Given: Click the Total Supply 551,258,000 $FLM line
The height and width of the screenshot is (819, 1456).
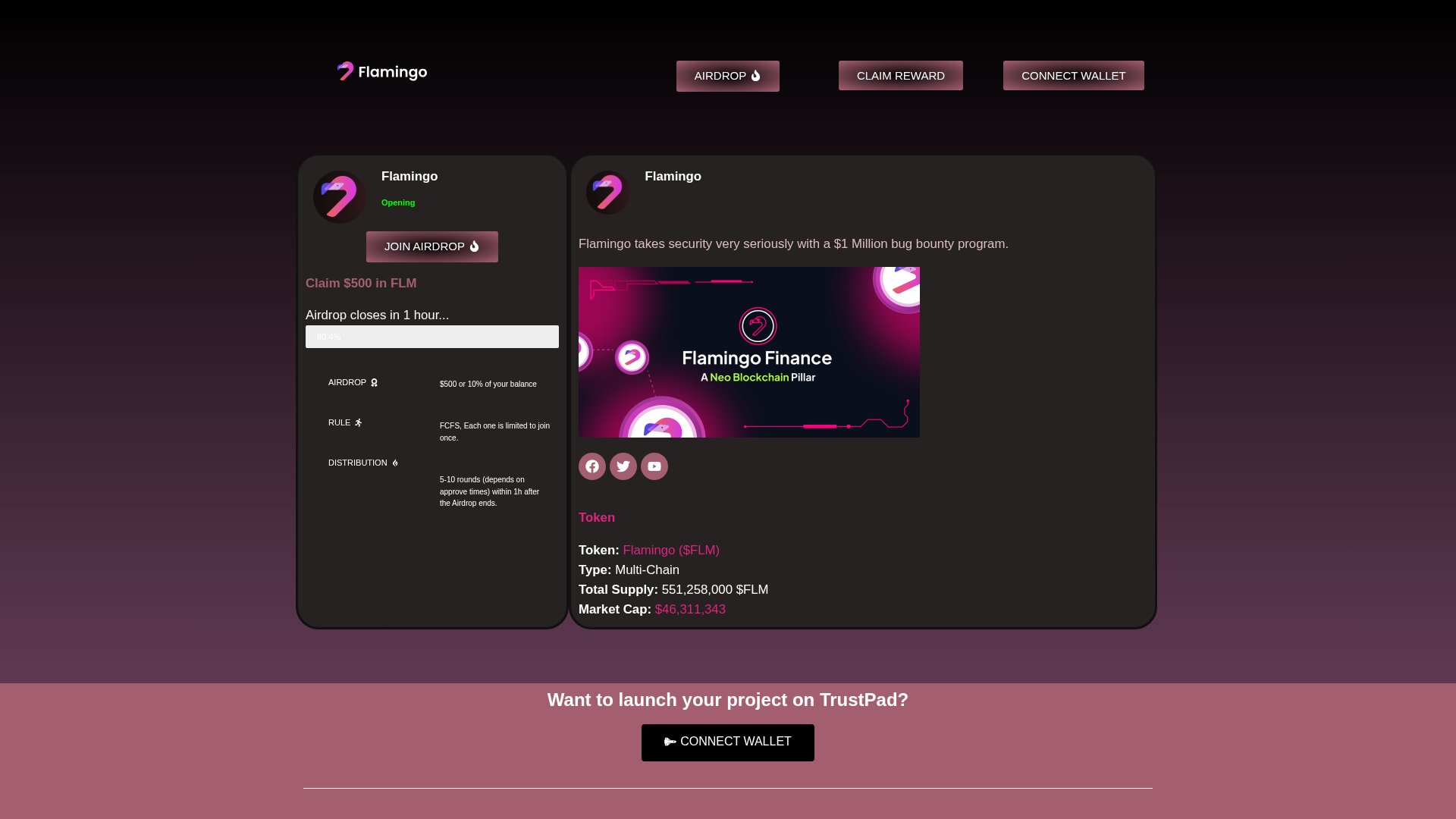Looking at the screenshot, I should [673, 590].
